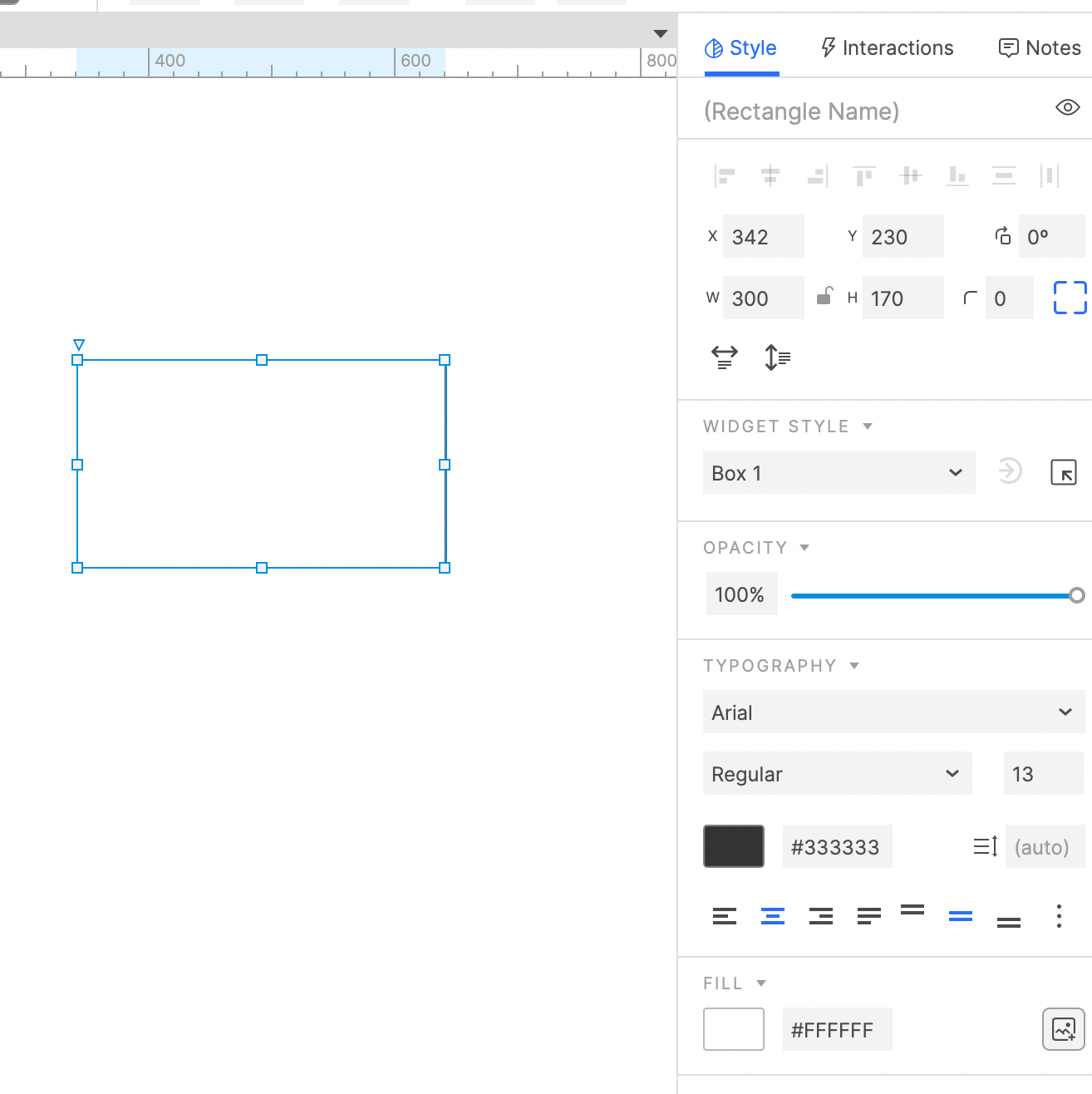Open the Notes tab

[1038, 47]
